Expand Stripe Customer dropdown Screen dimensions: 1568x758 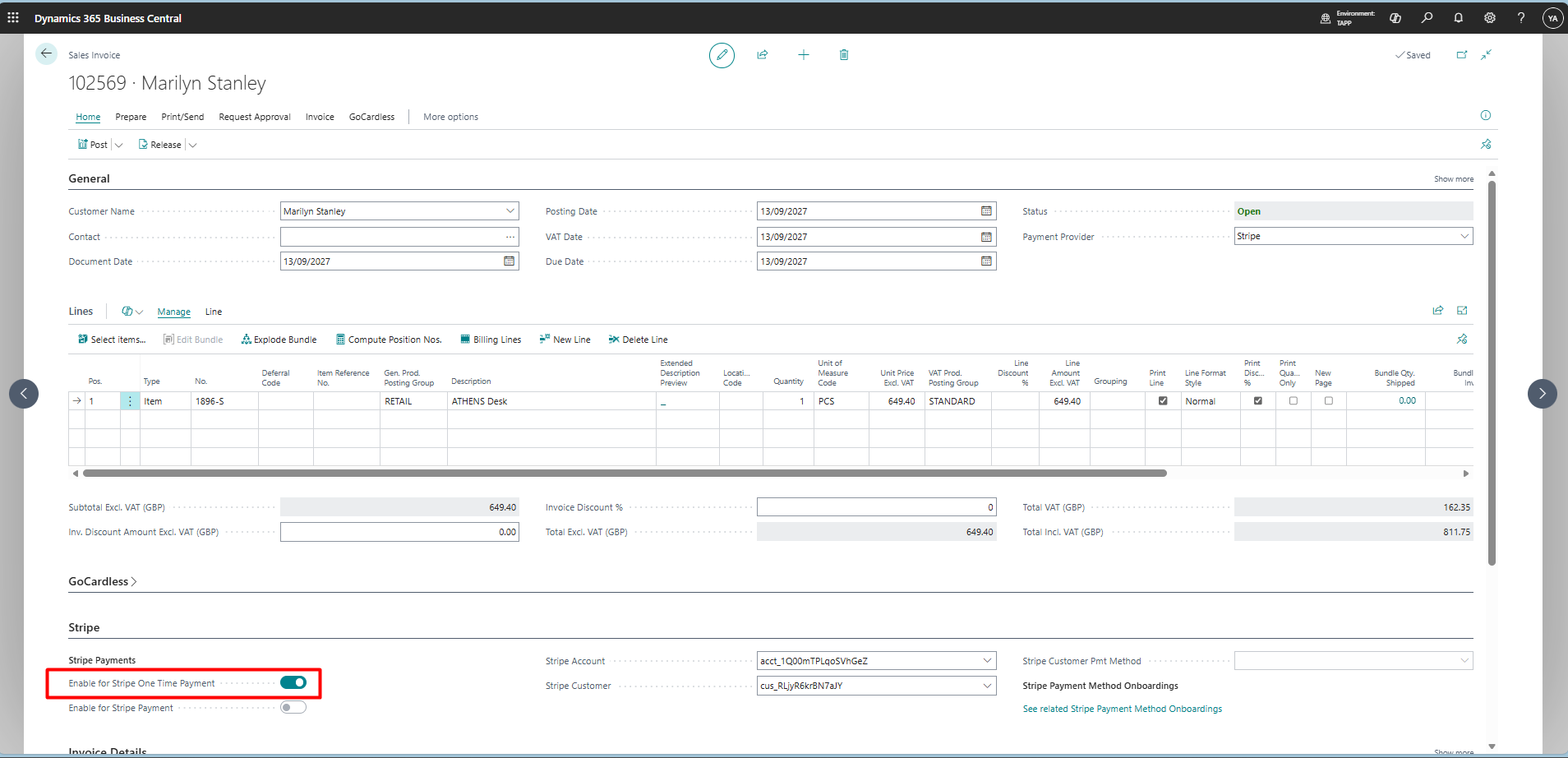987,686
